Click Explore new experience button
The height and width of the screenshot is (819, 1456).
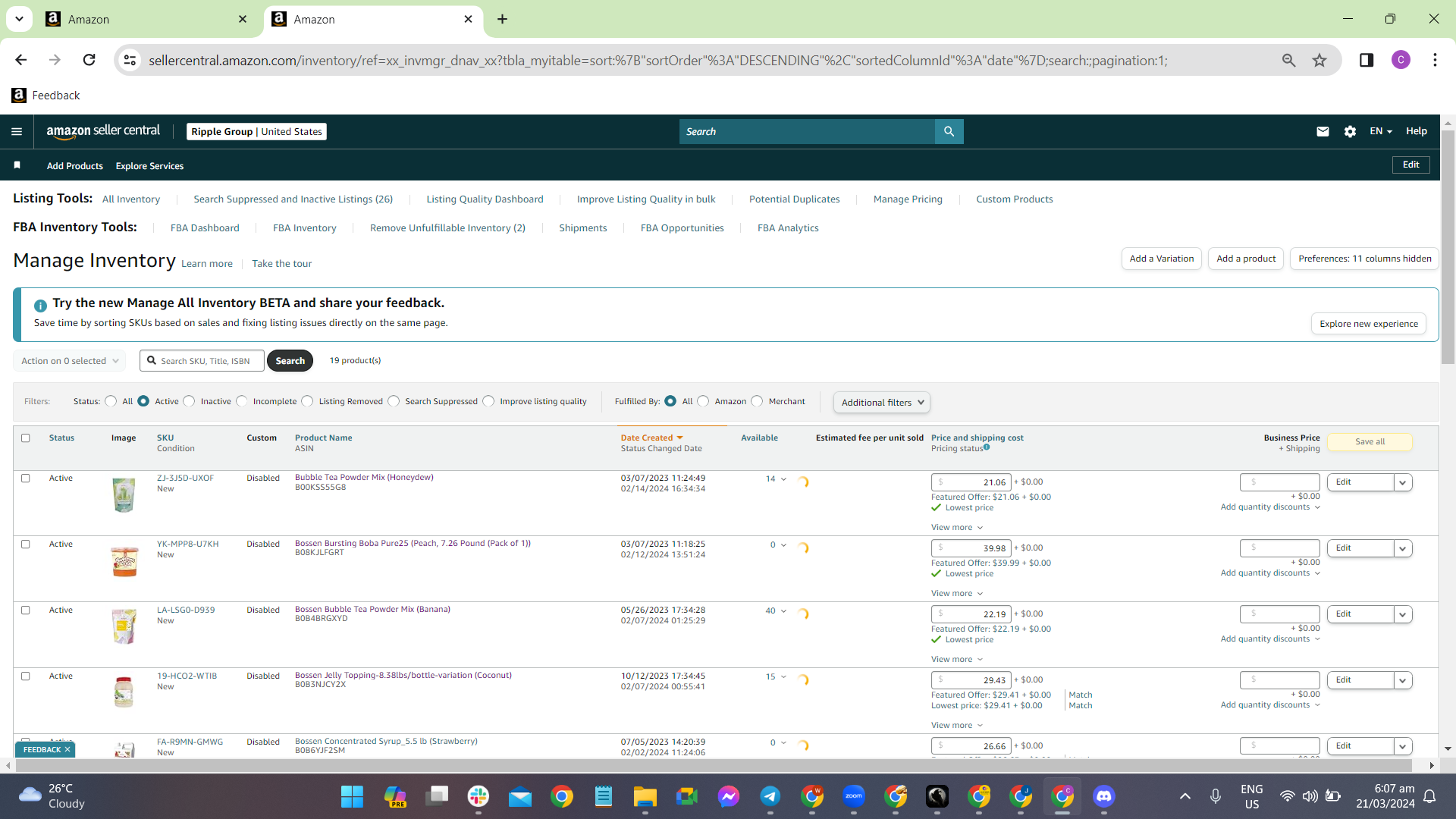[x=1368, y=324]
